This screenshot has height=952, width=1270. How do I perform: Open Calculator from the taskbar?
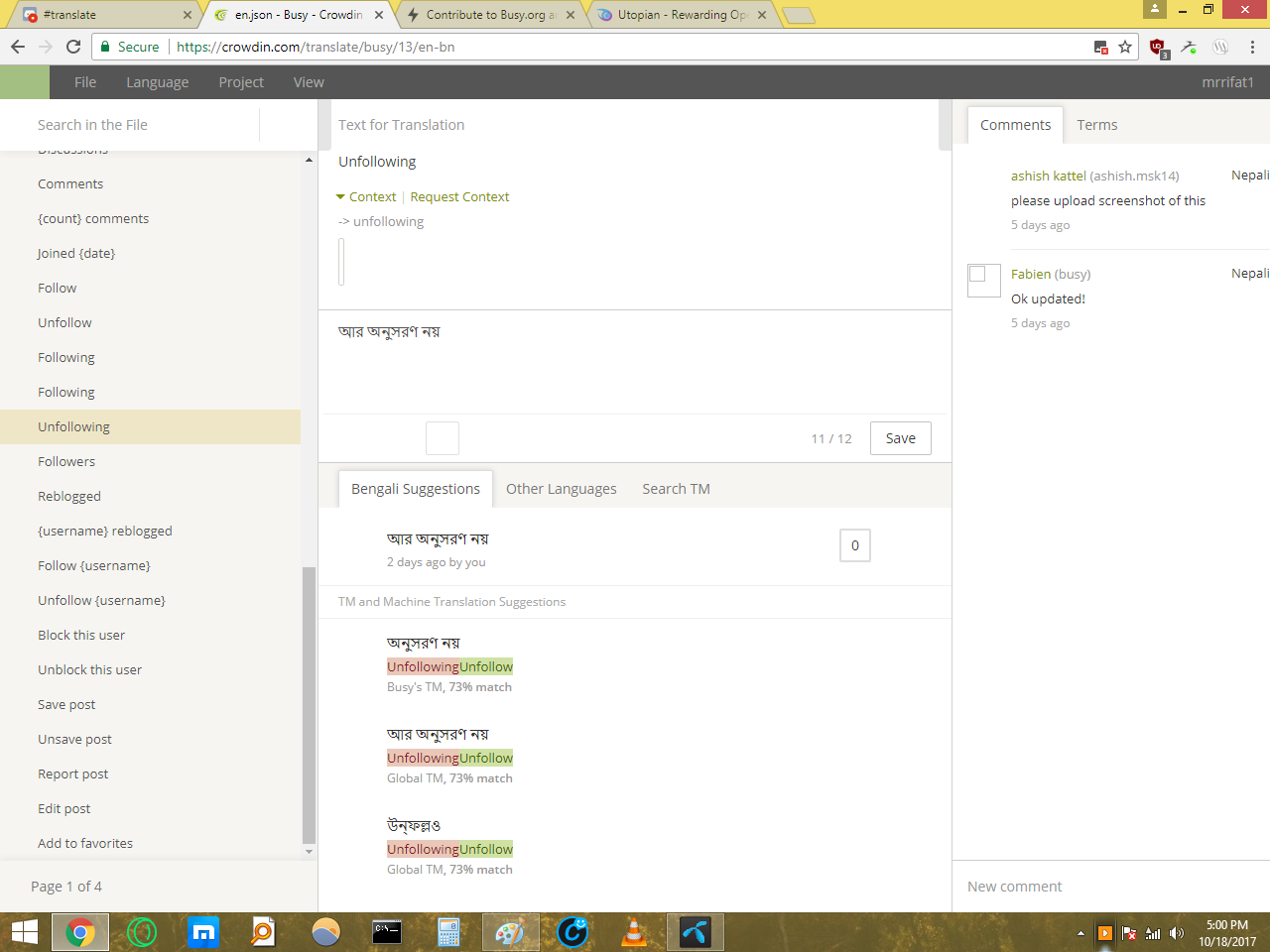(448, 932)
